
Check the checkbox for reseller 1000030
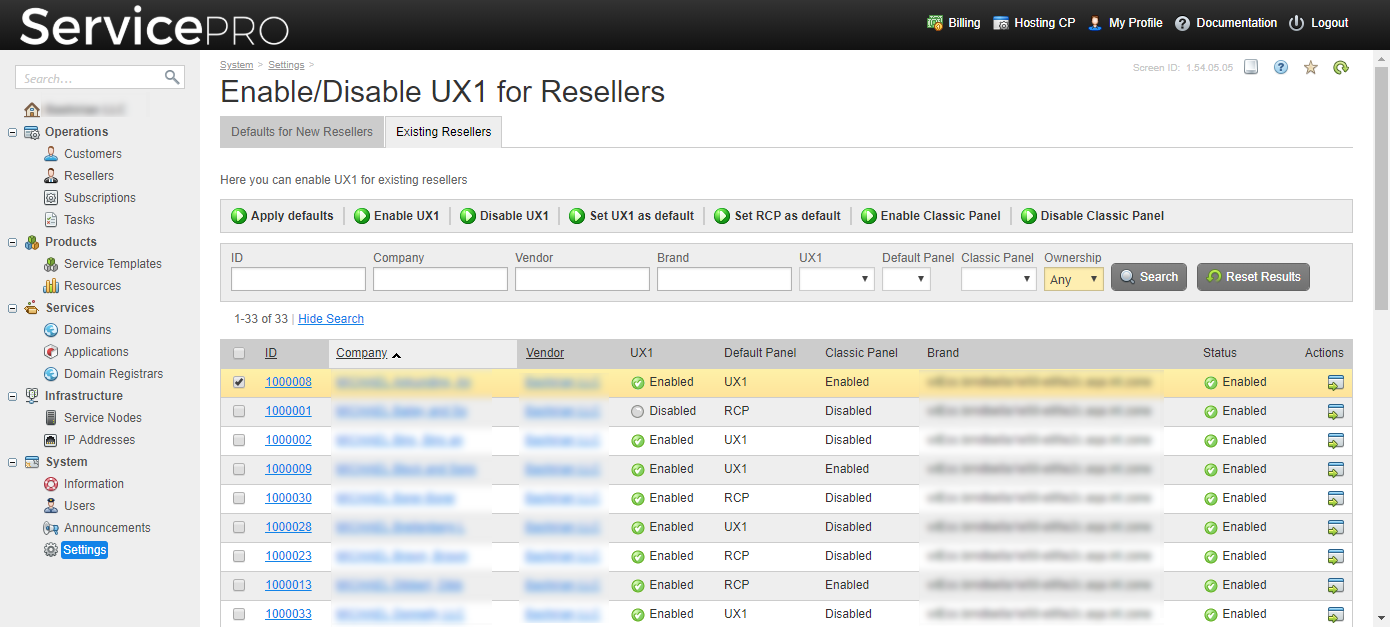pyautogui.click(x=239, y=498)
